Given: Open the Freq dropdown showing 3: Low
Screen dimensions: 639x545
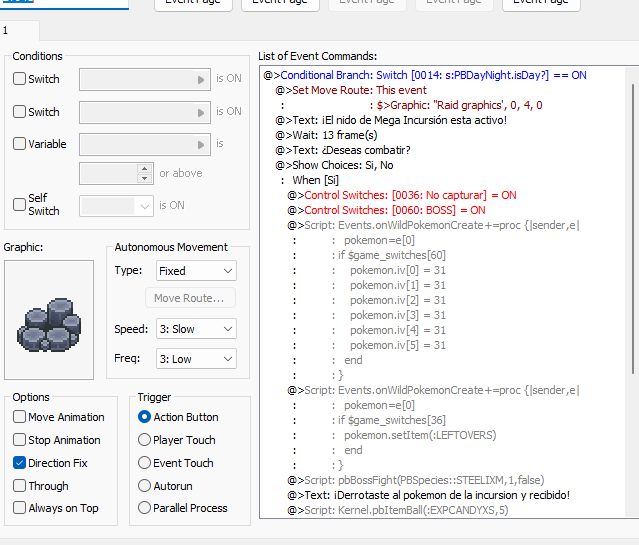Looking at the screenshot, I should [196, 358].
